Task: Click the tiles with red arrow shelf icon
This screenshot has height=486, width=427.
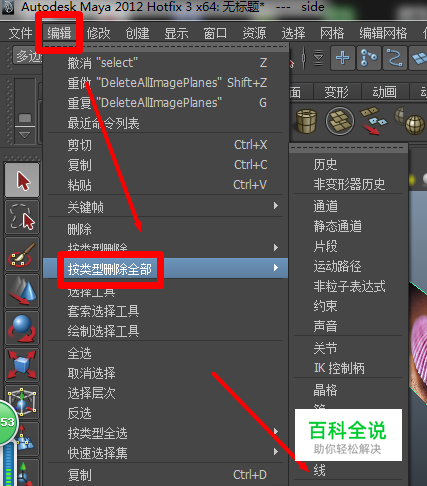Action: pos(374,120)
